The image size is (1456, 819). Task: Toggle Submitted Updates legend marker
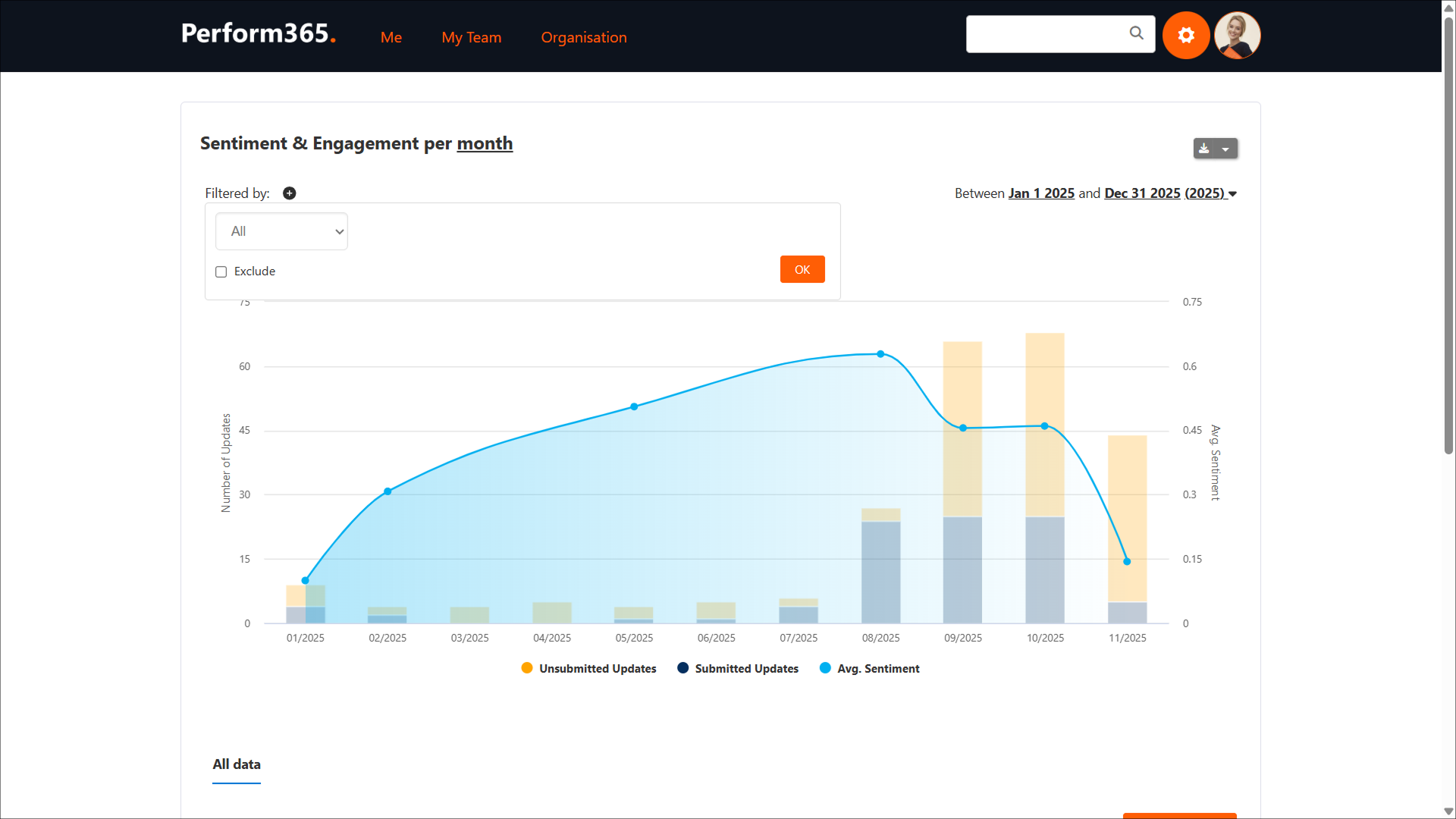click(682, 668)
